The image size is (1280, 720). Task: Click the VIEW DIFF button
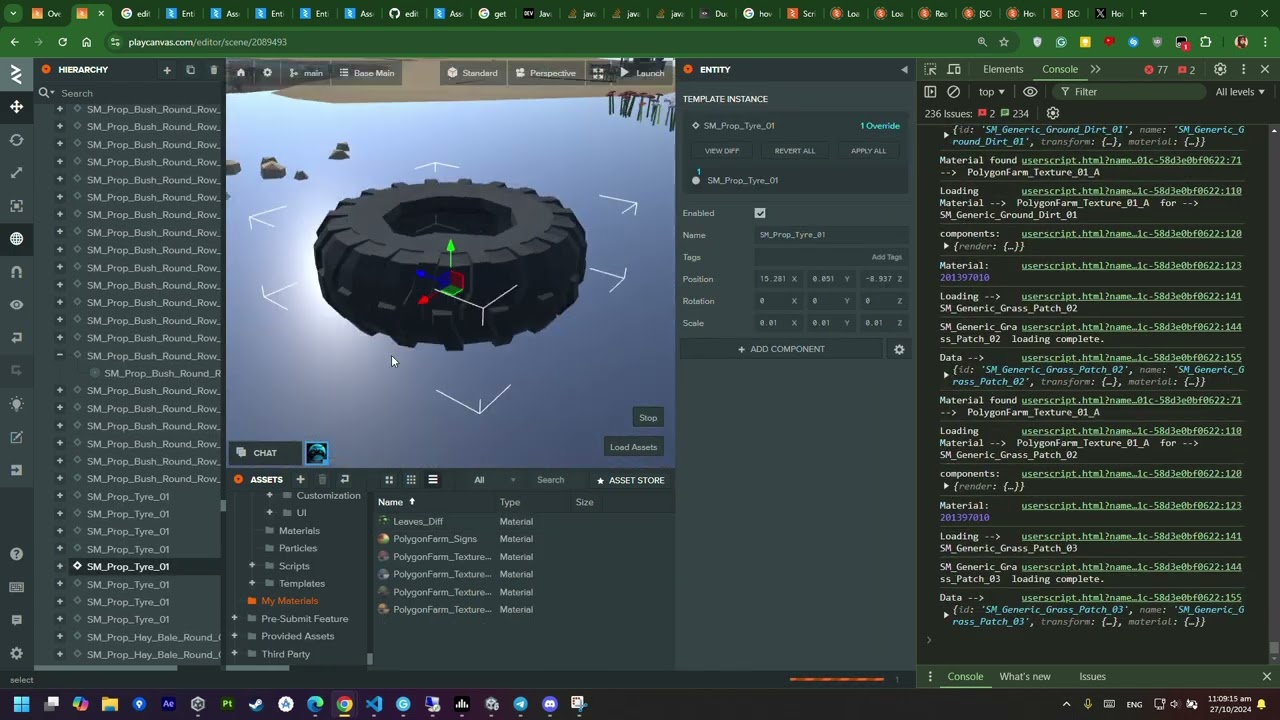pos(722,151)
